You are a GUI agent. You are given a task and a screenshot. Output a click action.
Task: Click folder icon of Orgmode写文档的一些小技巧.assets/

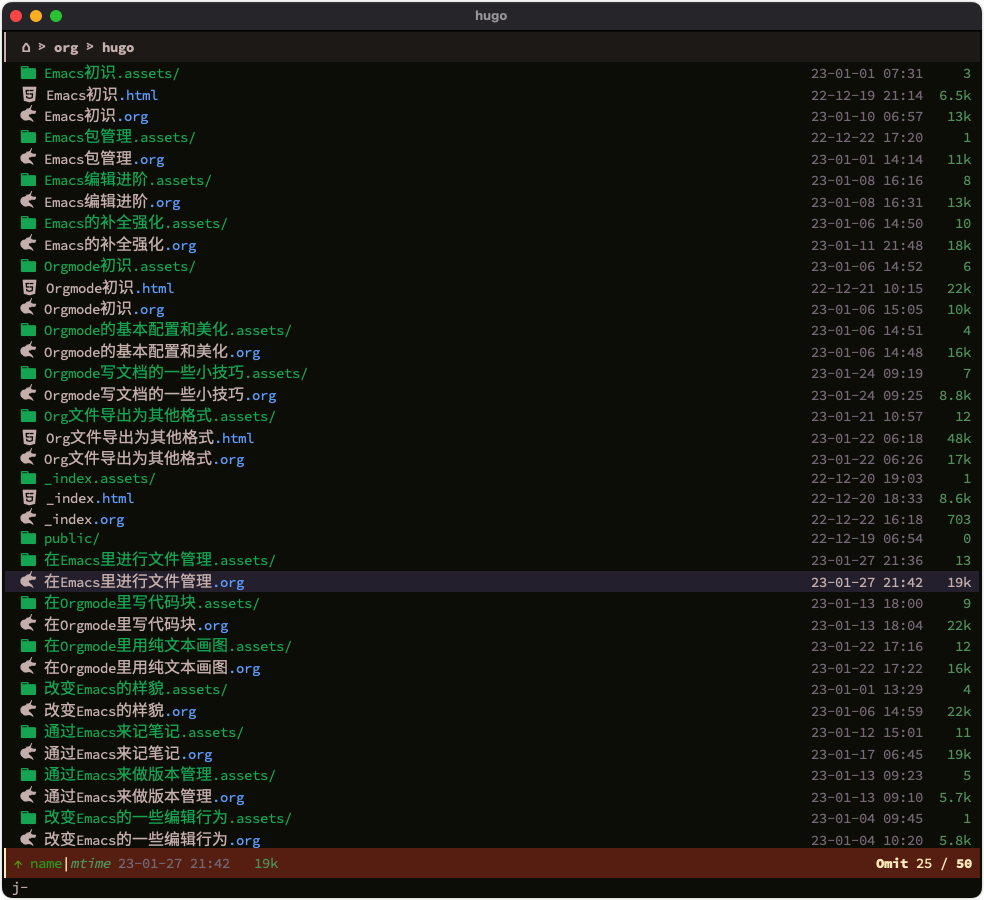coord(28,373)
